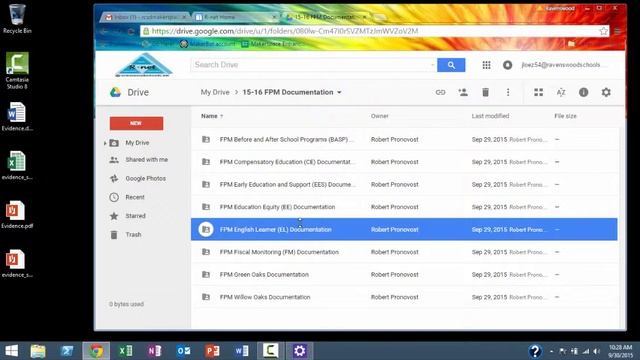Select My Drive in sidebar
Viewport: 640px width, 360px height.
pos(137,143)
